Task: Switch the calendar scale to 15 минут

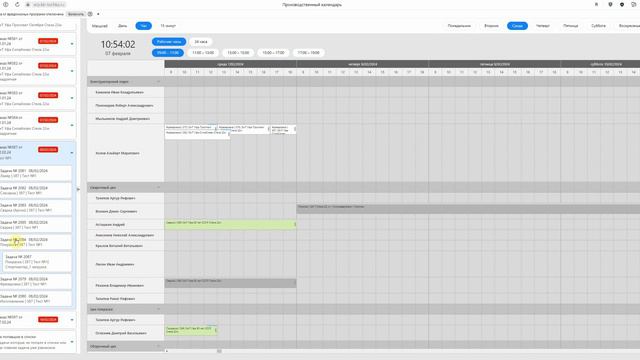Action: 168,26
